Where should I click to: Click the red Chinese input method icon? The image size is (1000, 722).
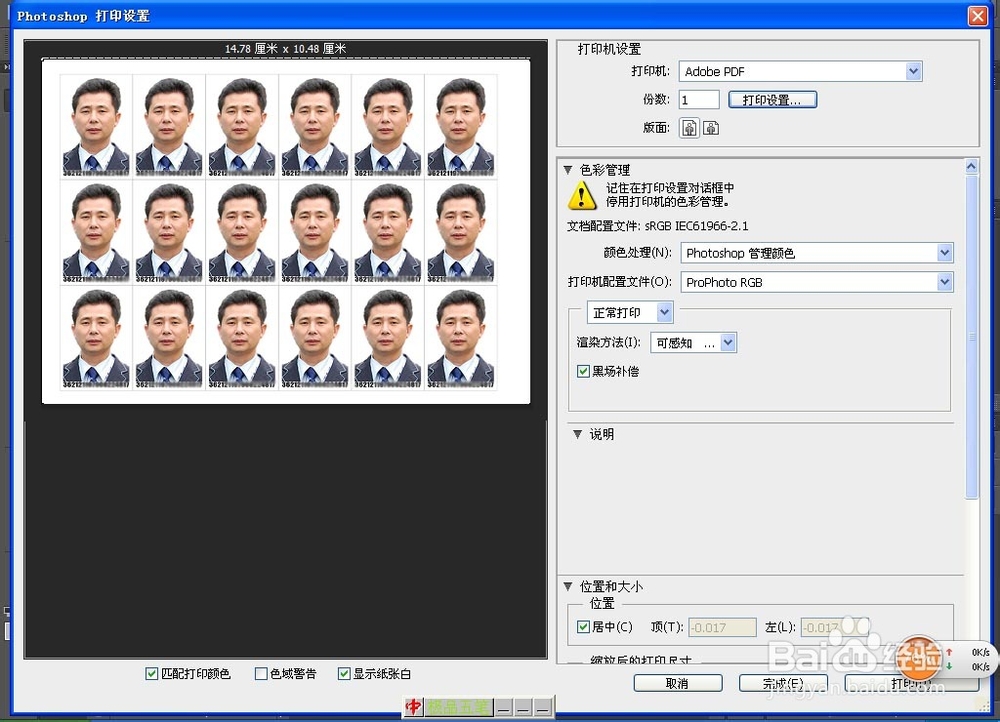[x=413, y=707]
